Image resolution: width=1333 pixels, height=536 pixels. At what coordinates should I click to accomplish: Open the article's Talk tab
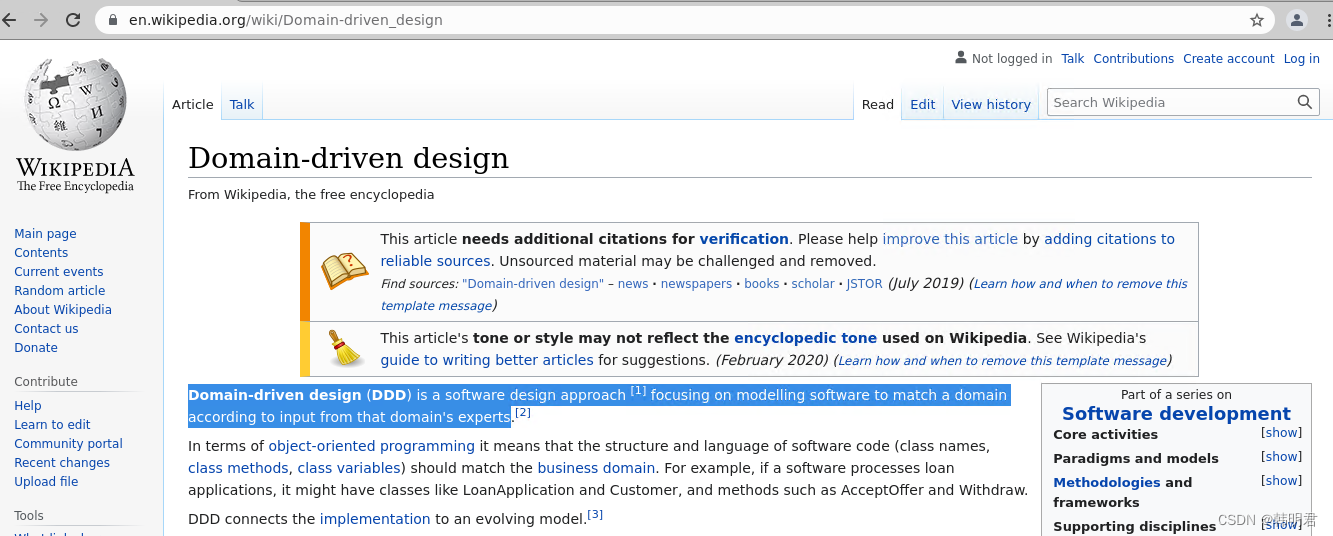point(242,104)
